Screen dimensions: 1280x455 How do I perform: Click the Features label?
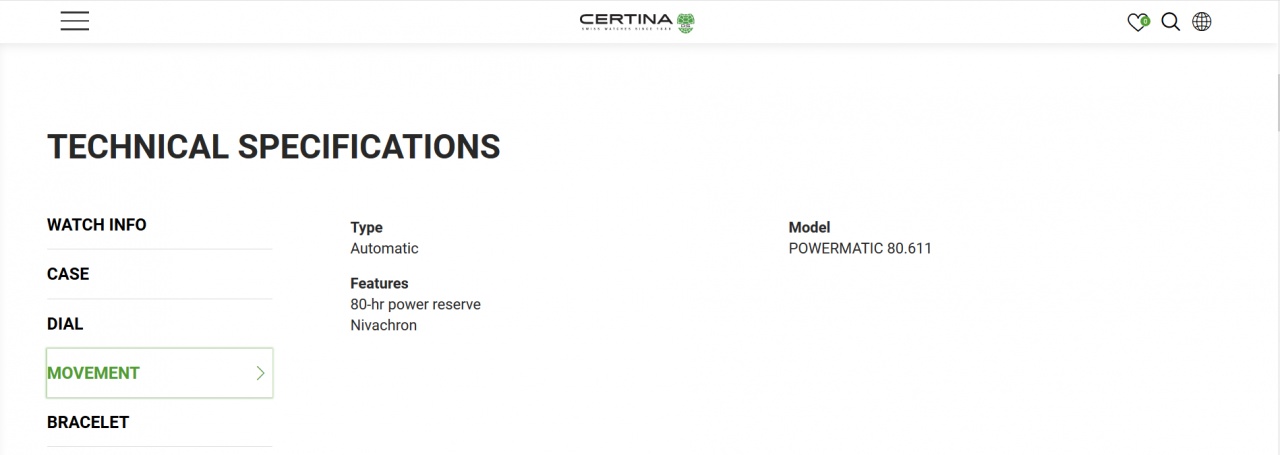[x=379, y=284]
